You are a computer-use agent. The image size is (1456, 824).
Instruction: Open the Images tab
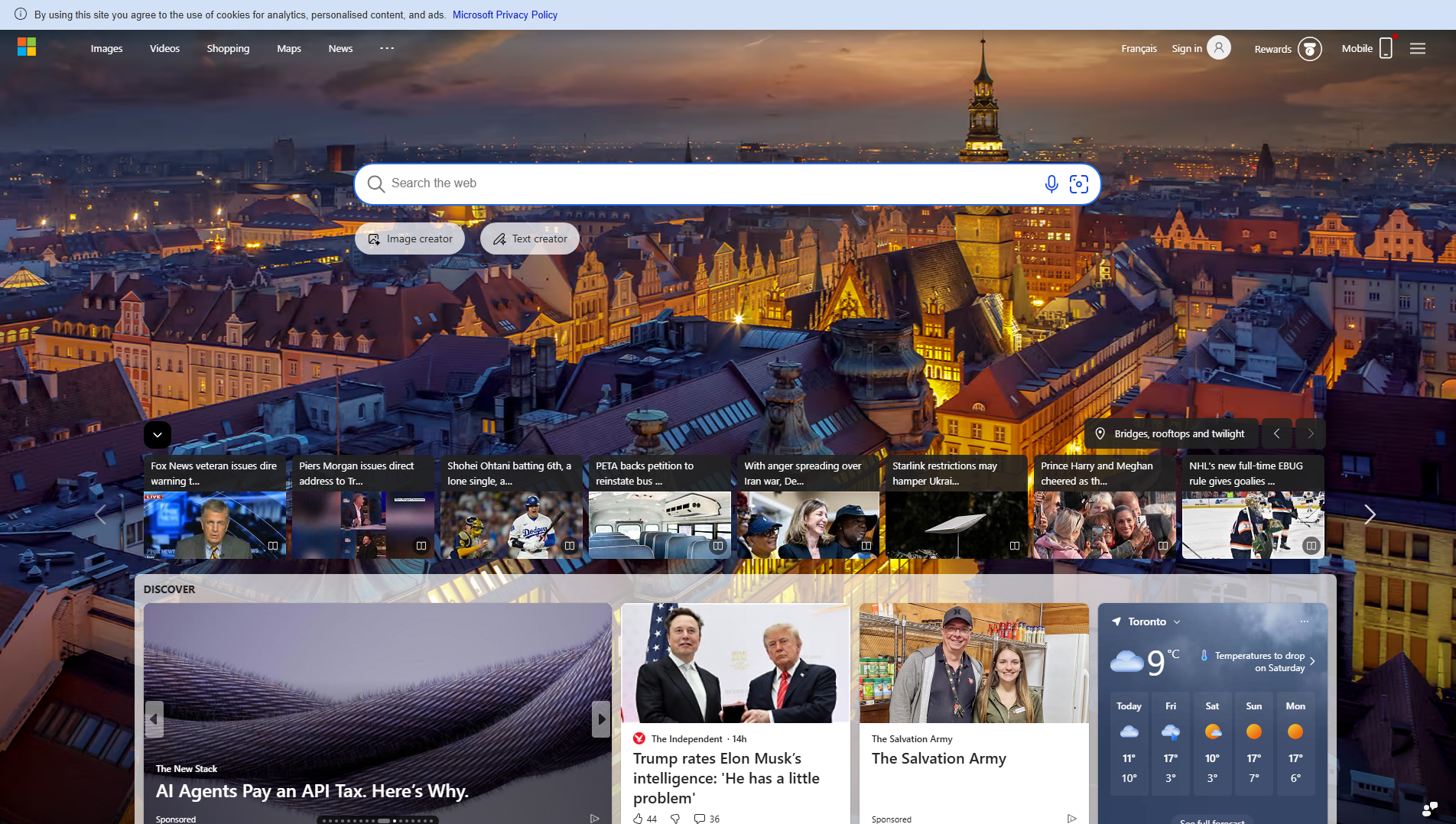(x=106, y=48)
